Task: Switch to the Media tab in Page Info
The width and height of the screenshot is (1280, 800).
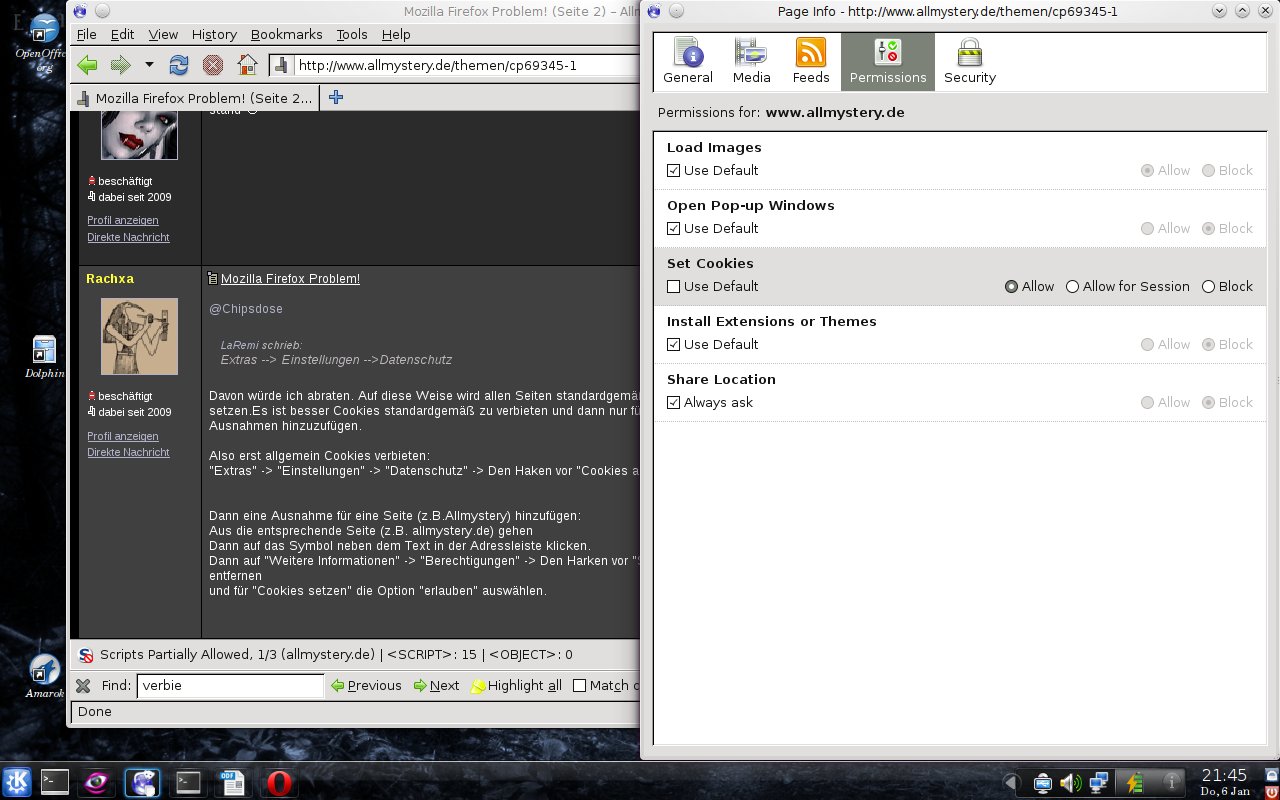Action: click(x=751, y=62)
